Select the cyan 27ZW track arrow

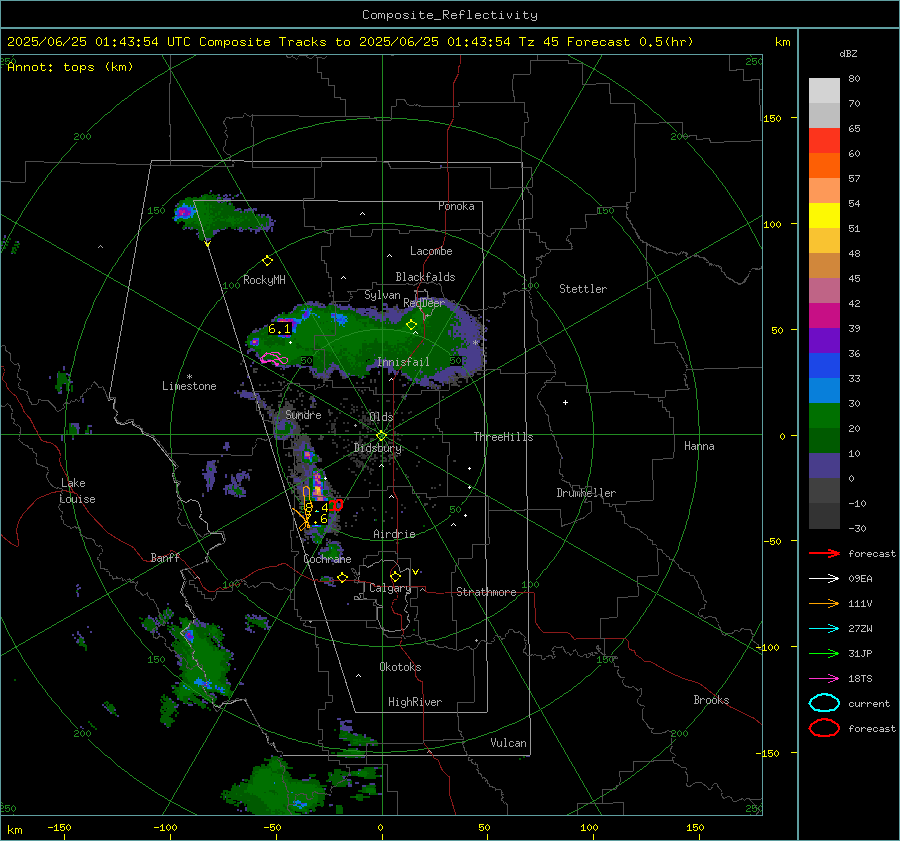pyautogui.click(x=824, y=629)
